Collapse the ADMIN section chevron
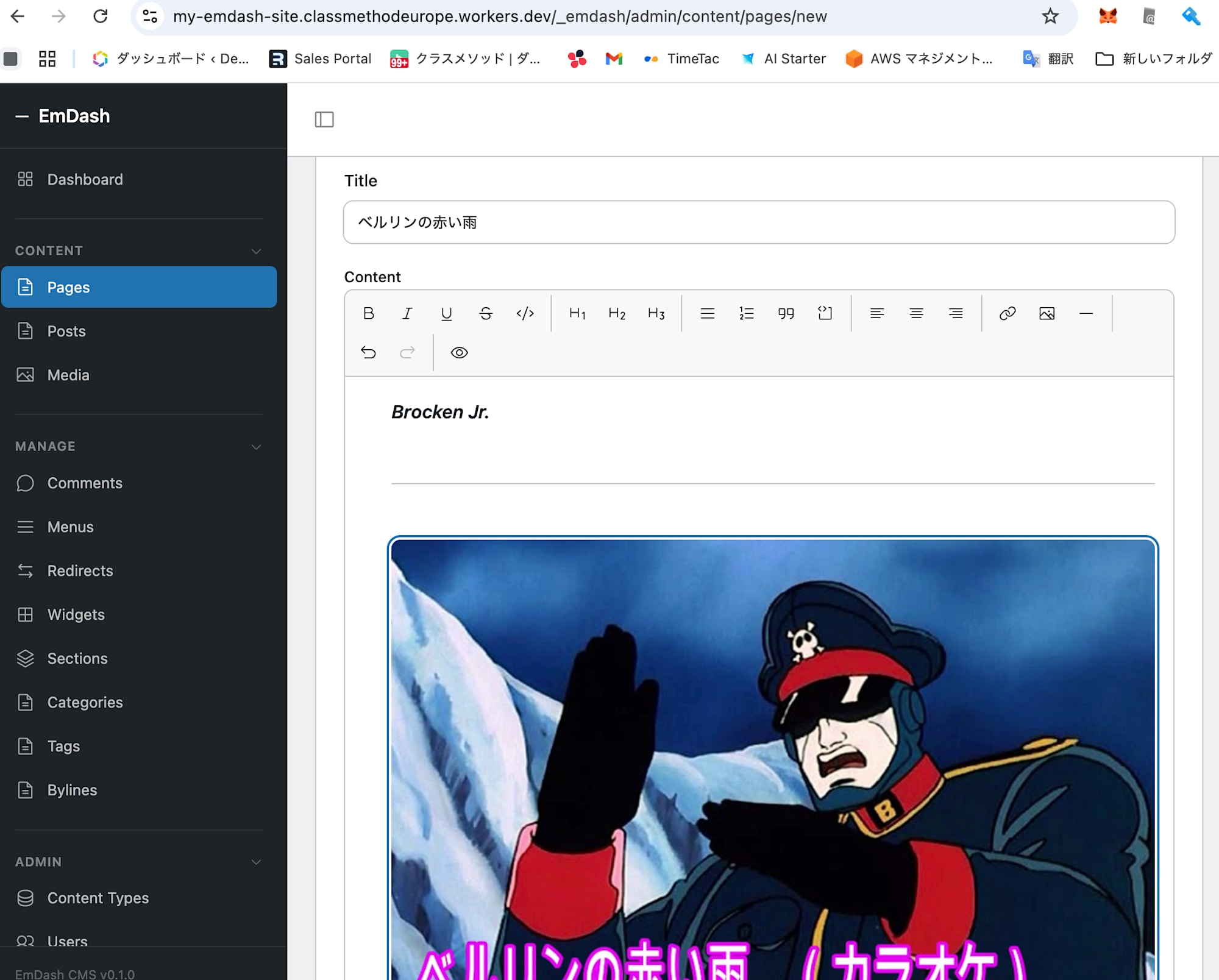 [x=256, y=862]
